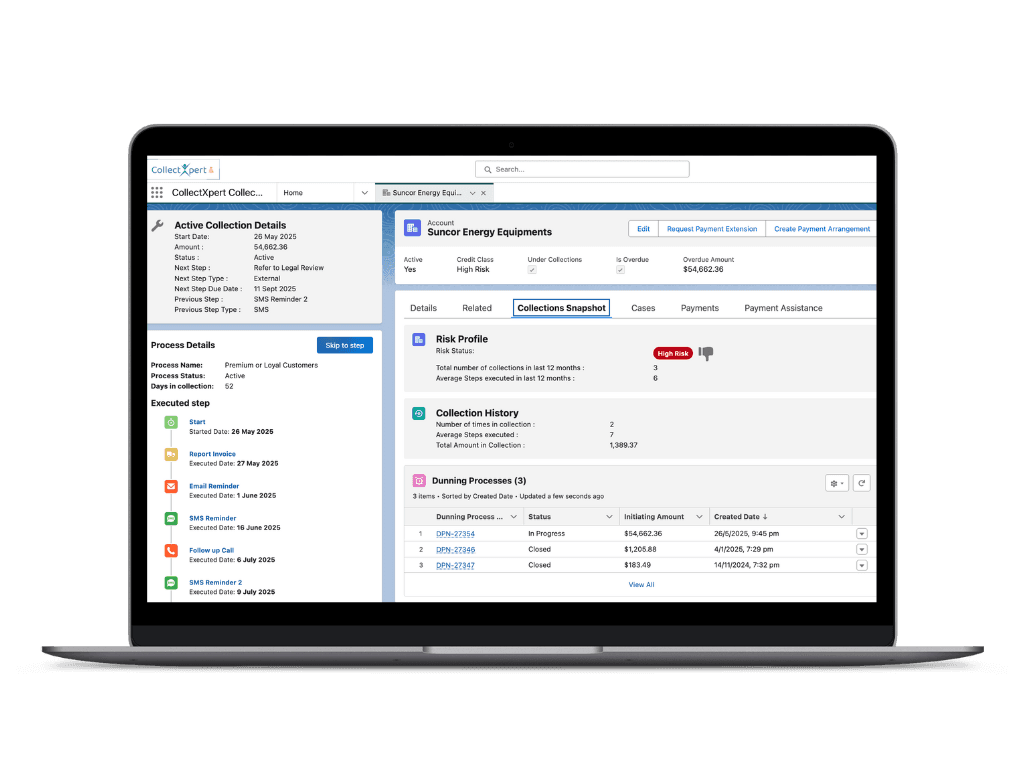Viewport: 1024px width, 768px height.
Task: Click the View All link
Action: pyautogui.click(x=641, y=585)
